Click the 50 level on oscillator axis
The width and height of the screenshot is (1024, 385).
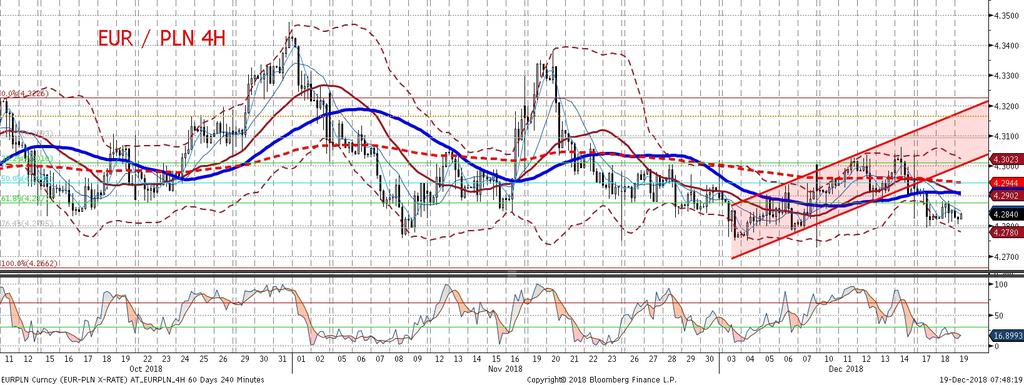[x=999, y=315]
